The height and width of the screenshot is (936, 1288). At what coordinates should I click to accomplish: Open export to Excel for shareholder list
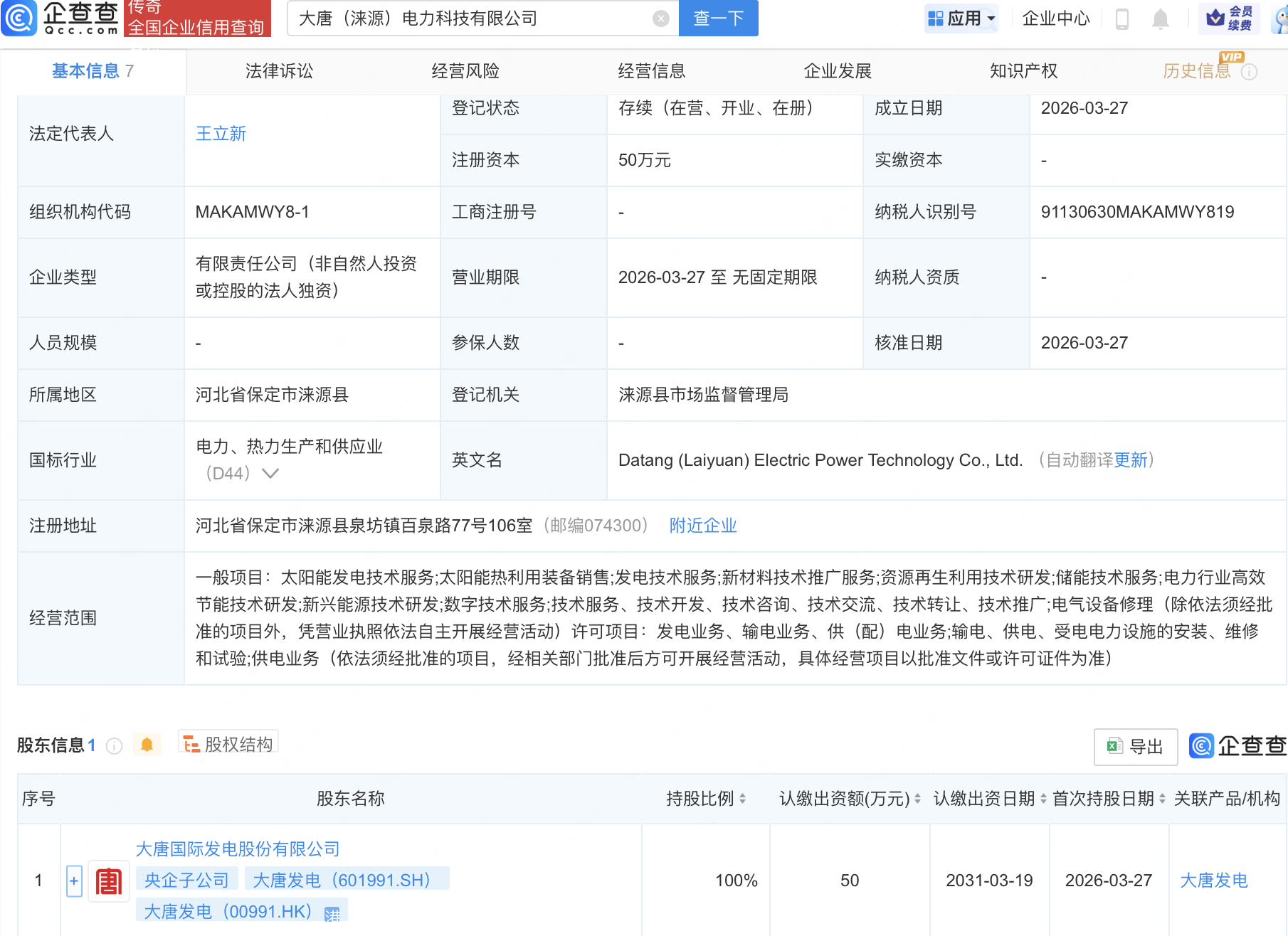click(x=1134, y=746)
